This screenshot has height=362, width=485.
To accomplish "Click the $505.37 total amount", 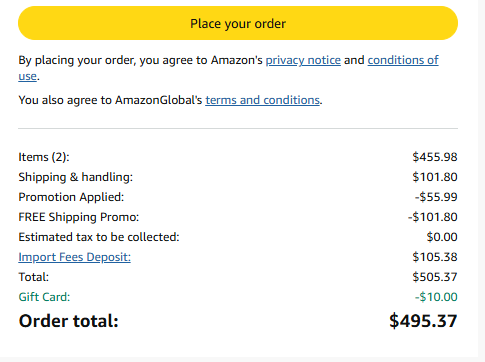I will point(435,277).
